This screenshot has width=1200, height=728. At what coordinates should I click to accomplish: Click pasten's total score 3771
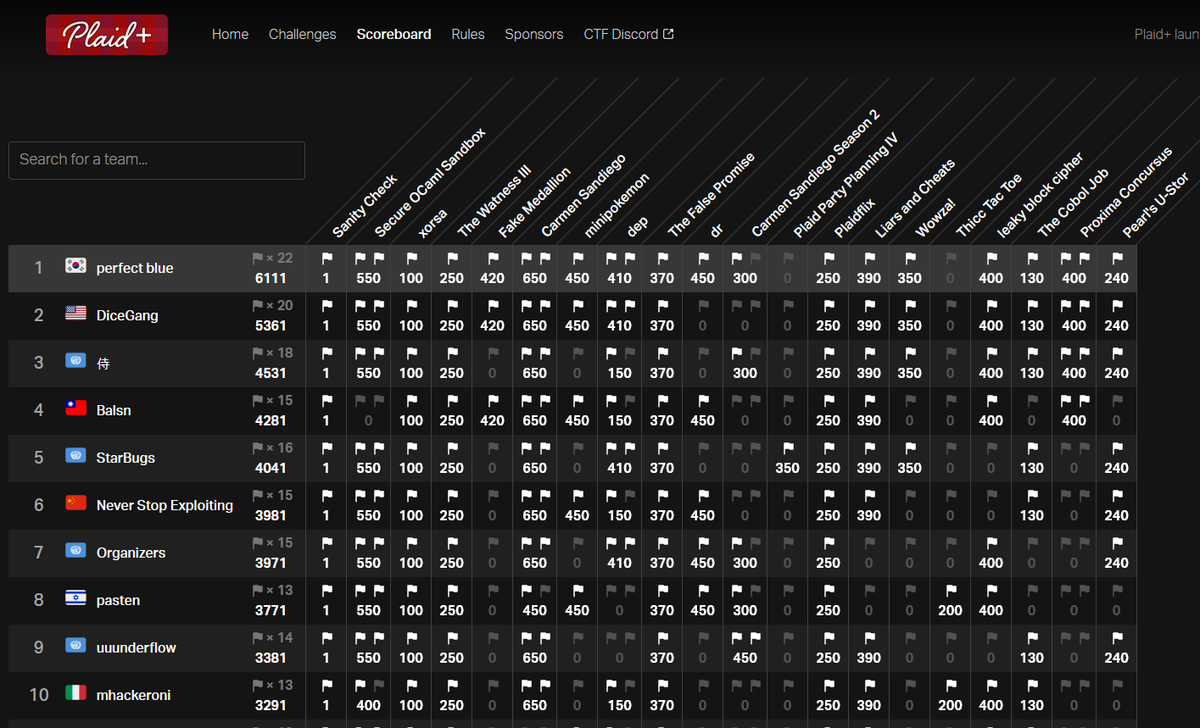pyautogui.click(x=271, y=610)
